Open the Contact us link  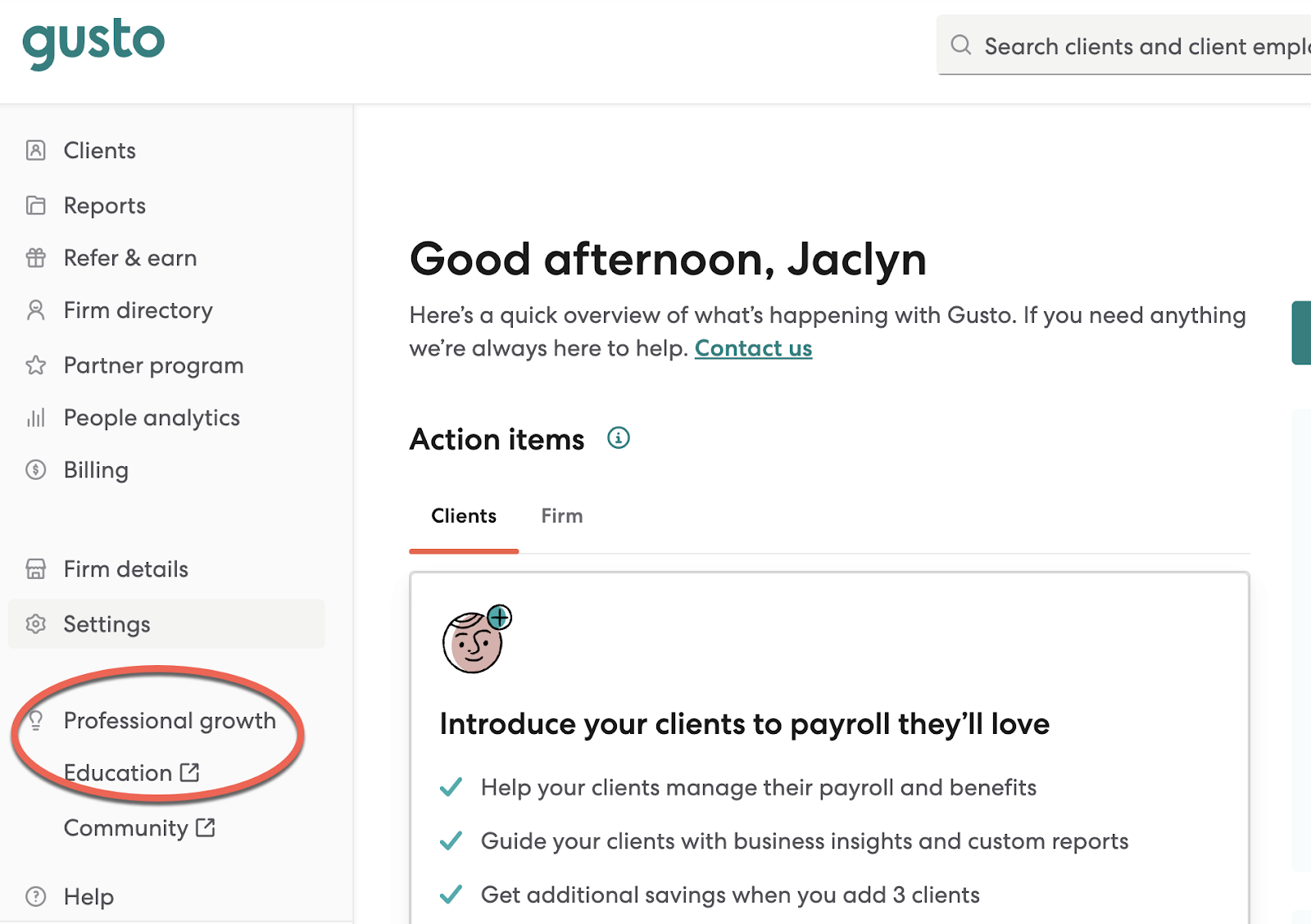(x=753, y=349)
